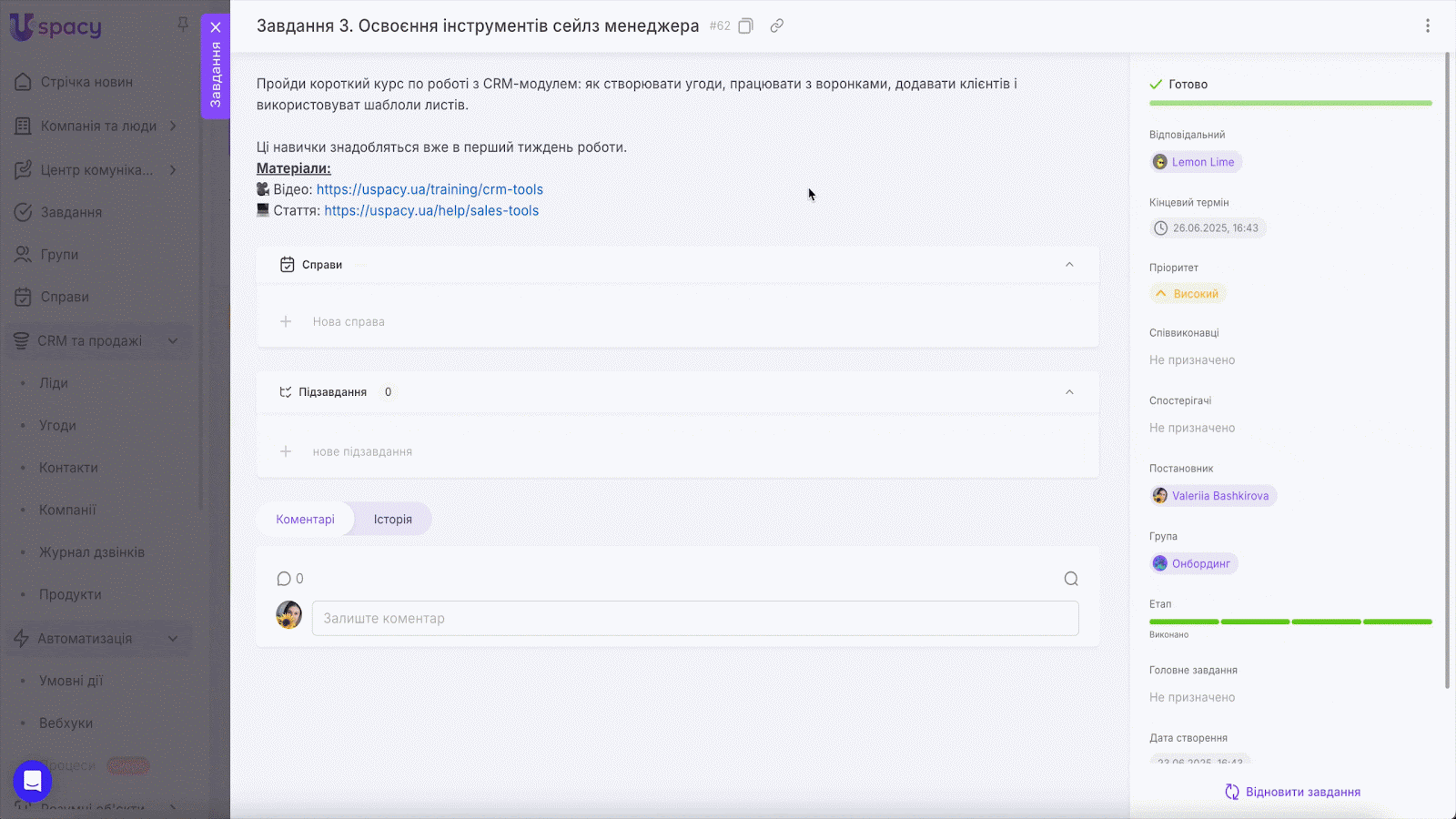1456x819 pixels.
Task: Toggle the Готово status checkmark
Action: (x=1156, y=85)
